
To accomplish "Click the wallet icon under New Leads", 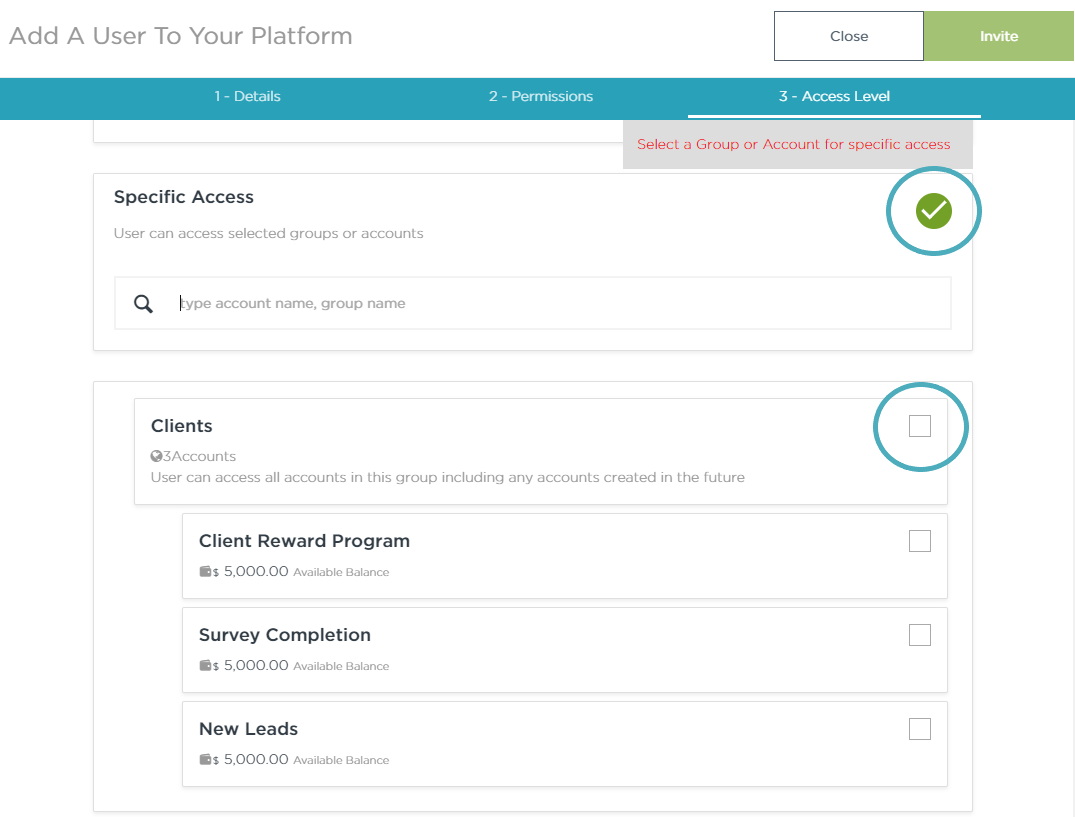I will [x=205, y=760].
